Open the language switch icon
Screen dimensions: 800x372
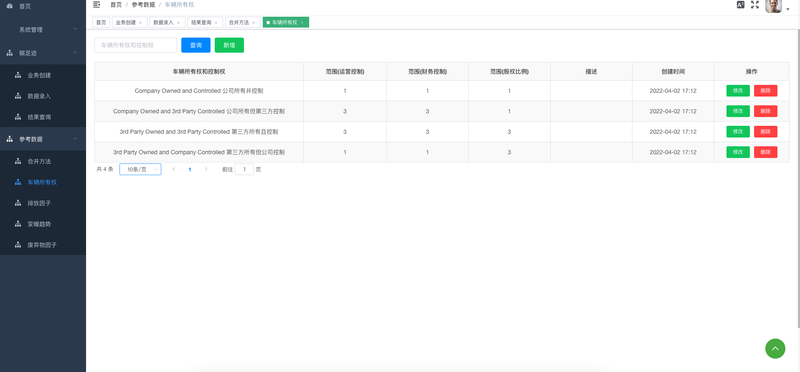(740, 5)
